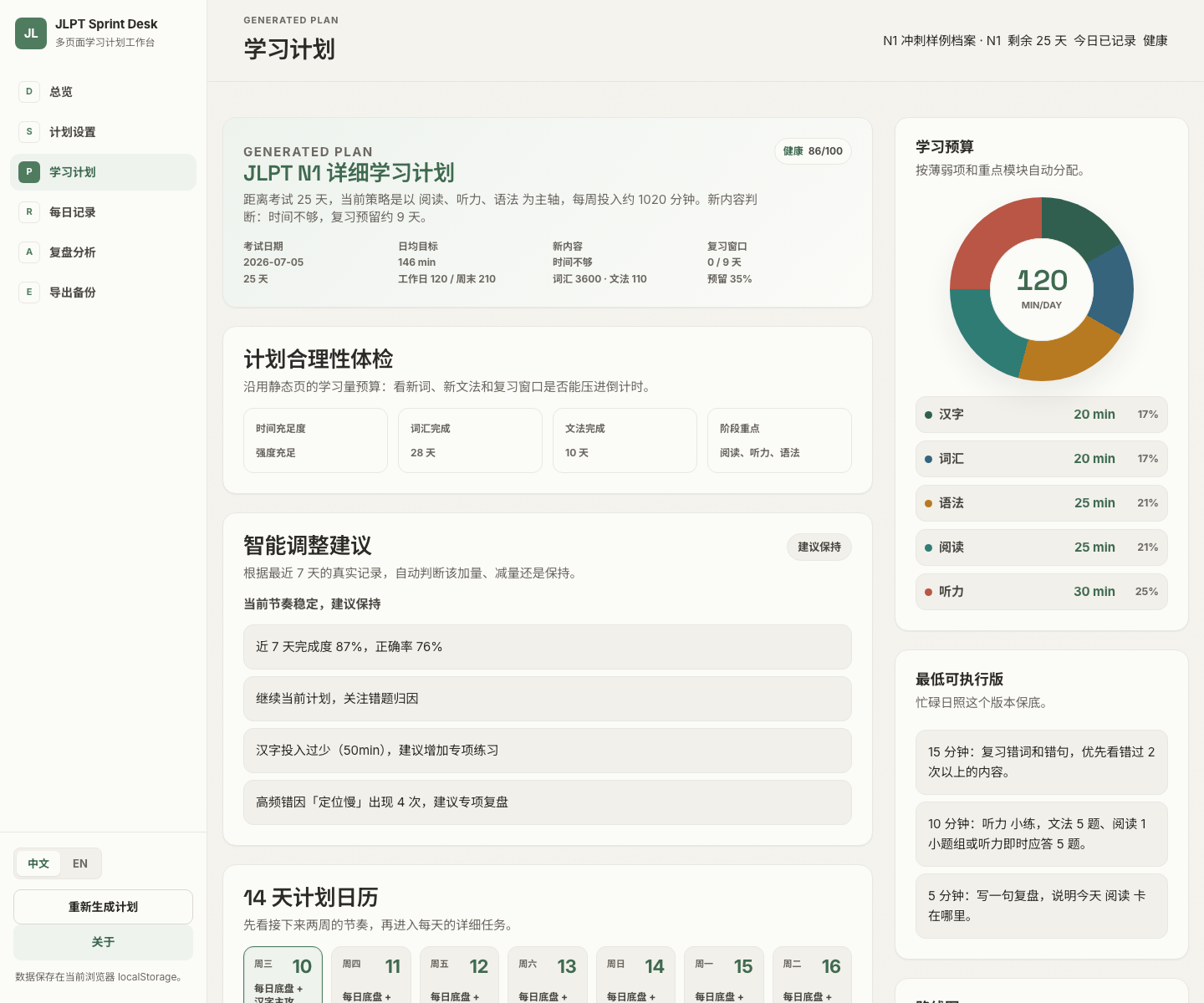The image size is (1204, 1003).
Task: Click the 时间充足度 check card
Action: [315, 440]
